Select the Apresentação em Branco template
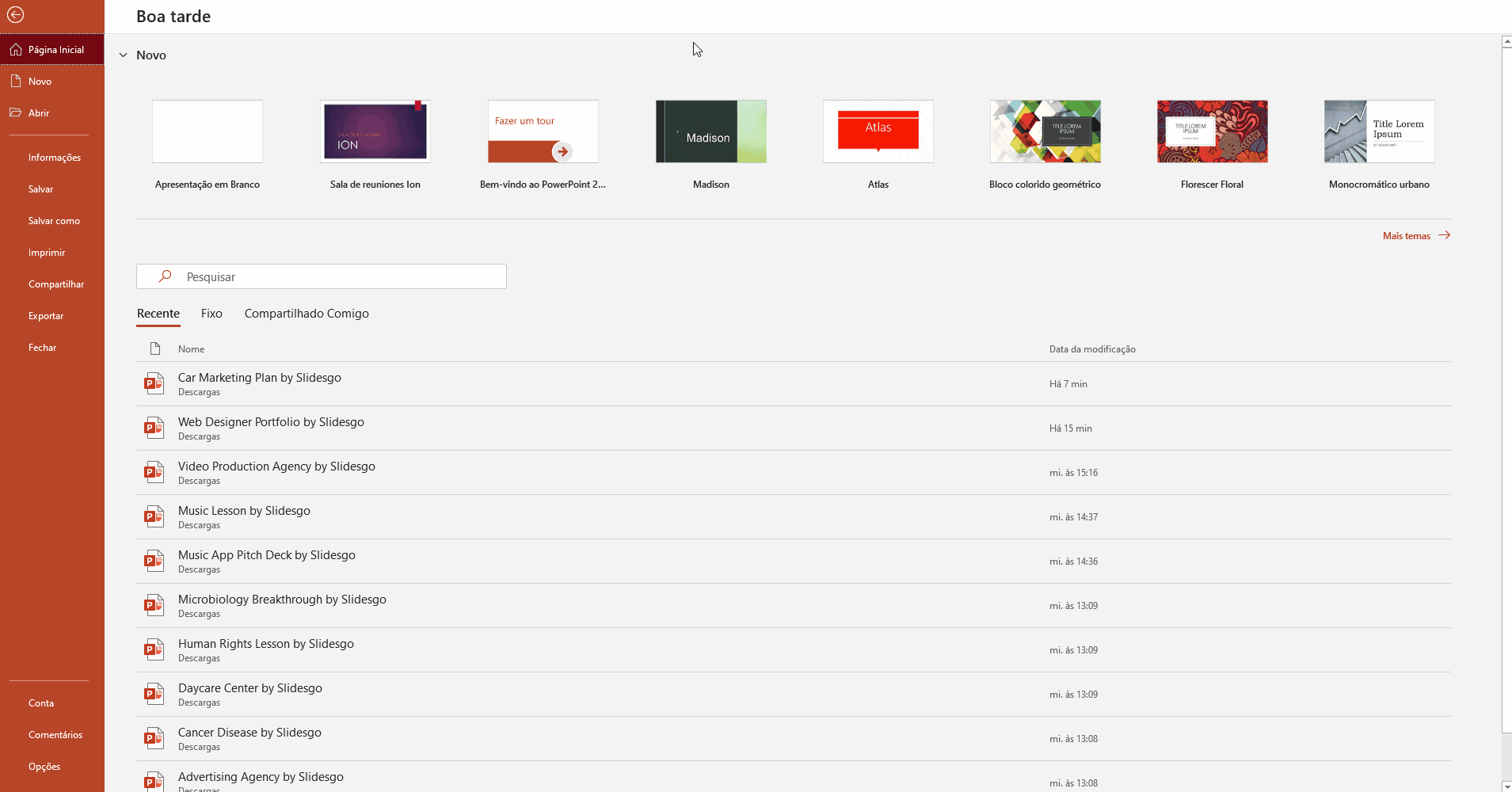 click(x=208, y=131)
